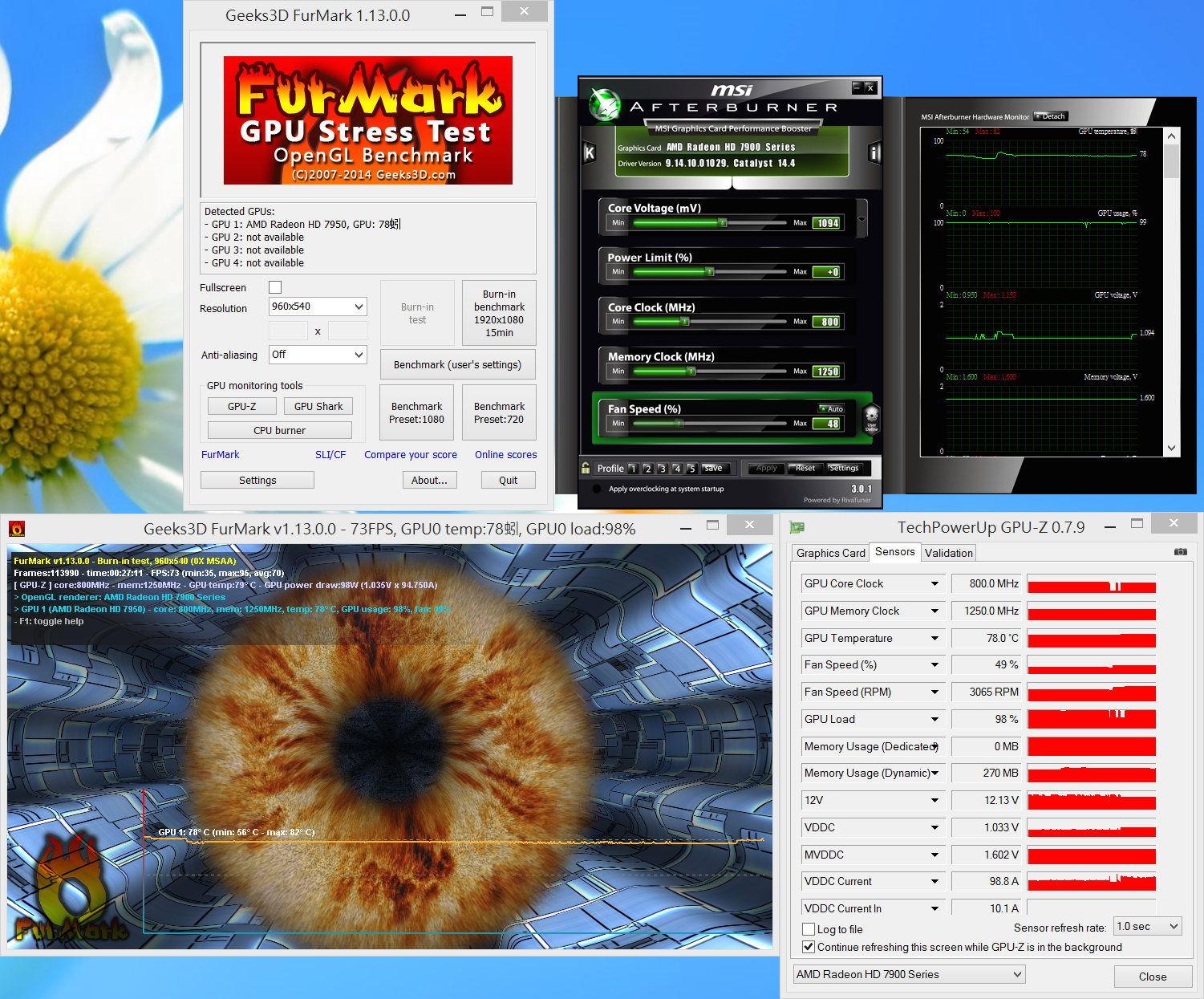
Task: Click the hardware monitor scroll down arrow
Action: pyautogui.click(x=1172, y=449)
